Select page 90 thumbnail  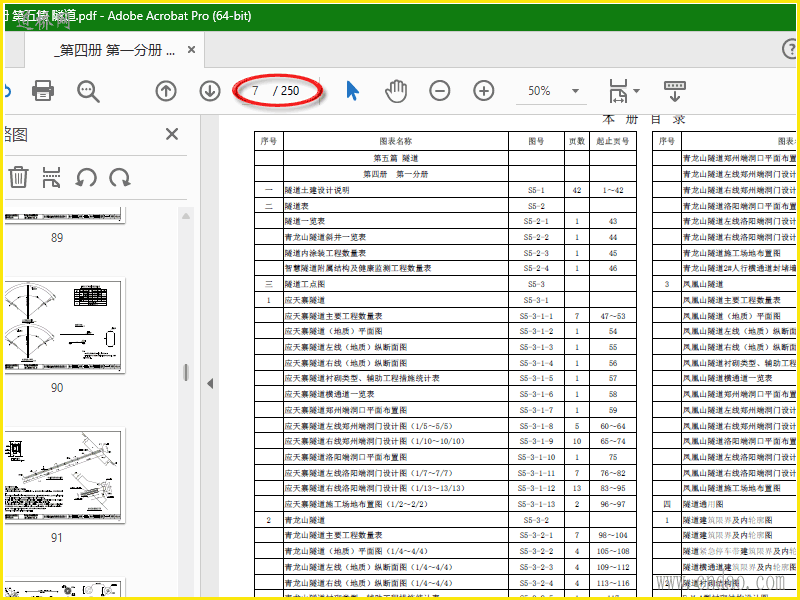tap(64, 325)
